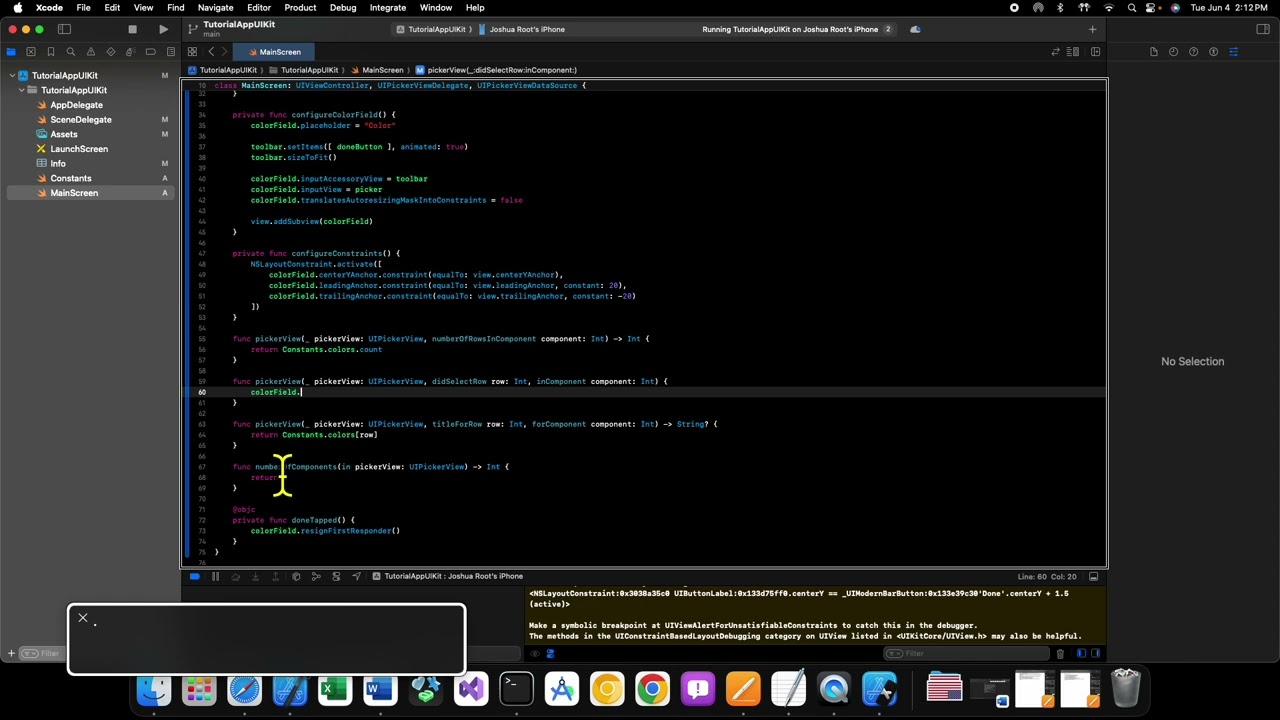Open Finder from the Dock
1280x720 pixels.
[153, 689]
